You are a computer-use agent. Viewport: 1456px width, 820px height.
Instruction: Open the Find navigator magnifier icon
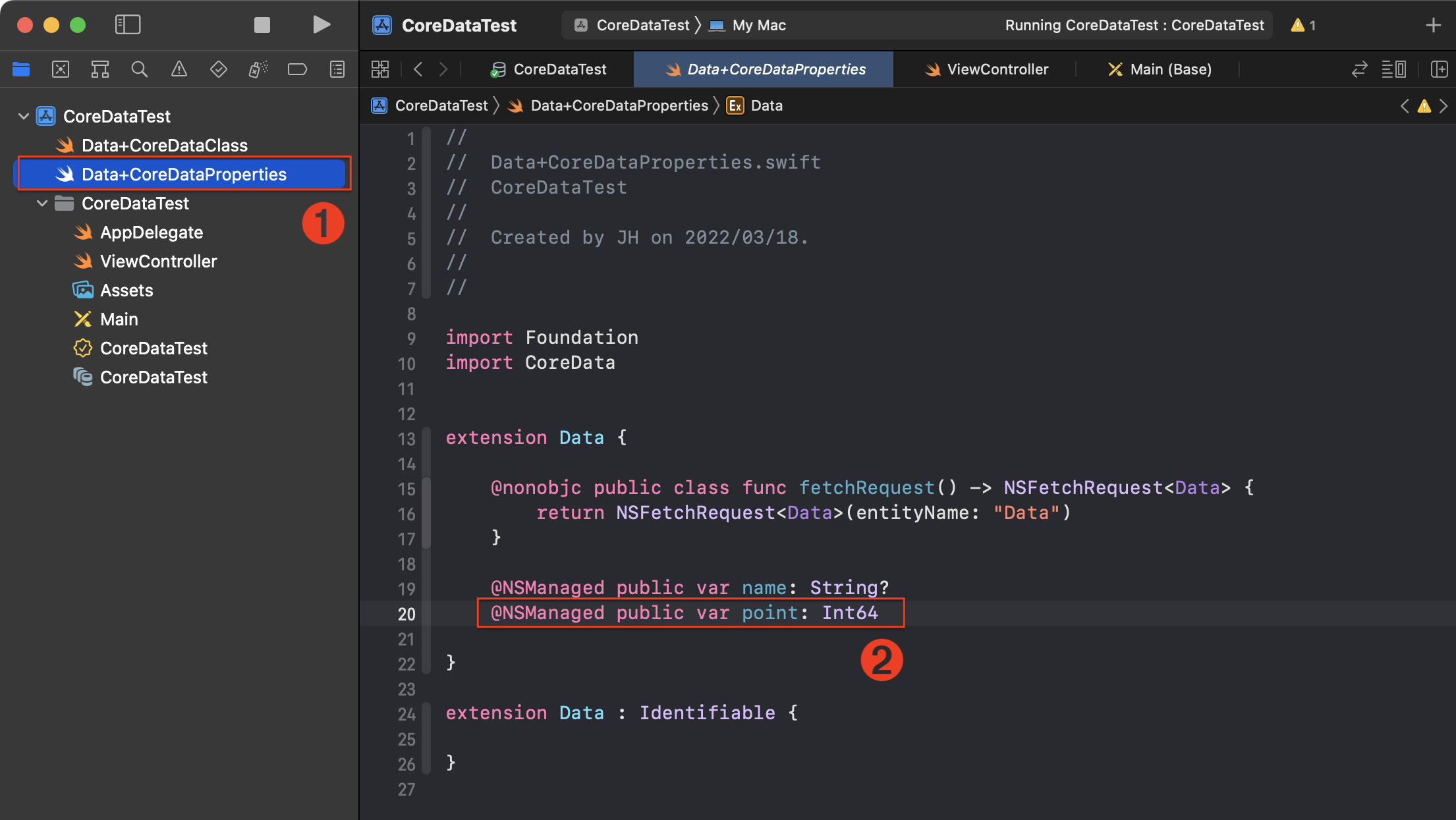139,69
